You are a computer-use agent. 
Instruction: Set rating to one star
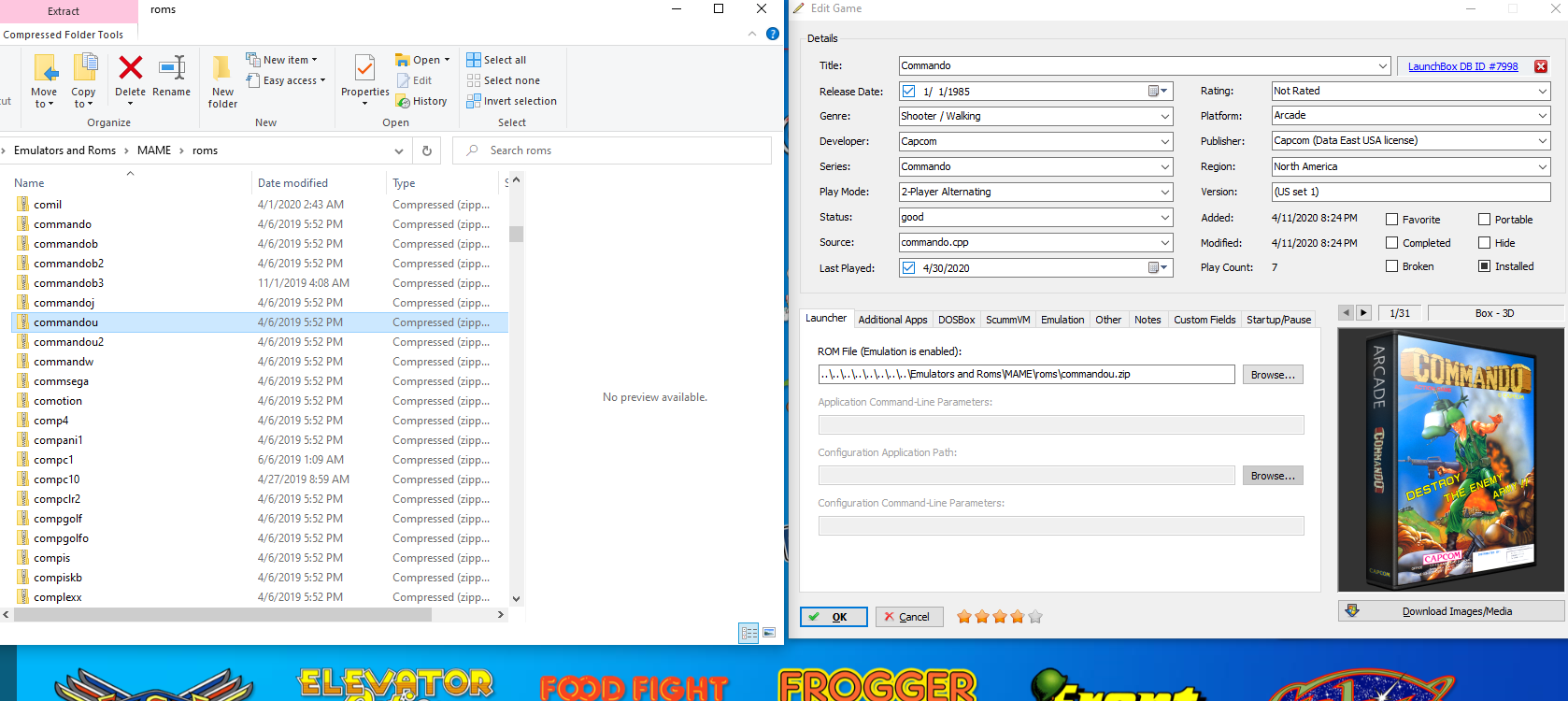964,617
